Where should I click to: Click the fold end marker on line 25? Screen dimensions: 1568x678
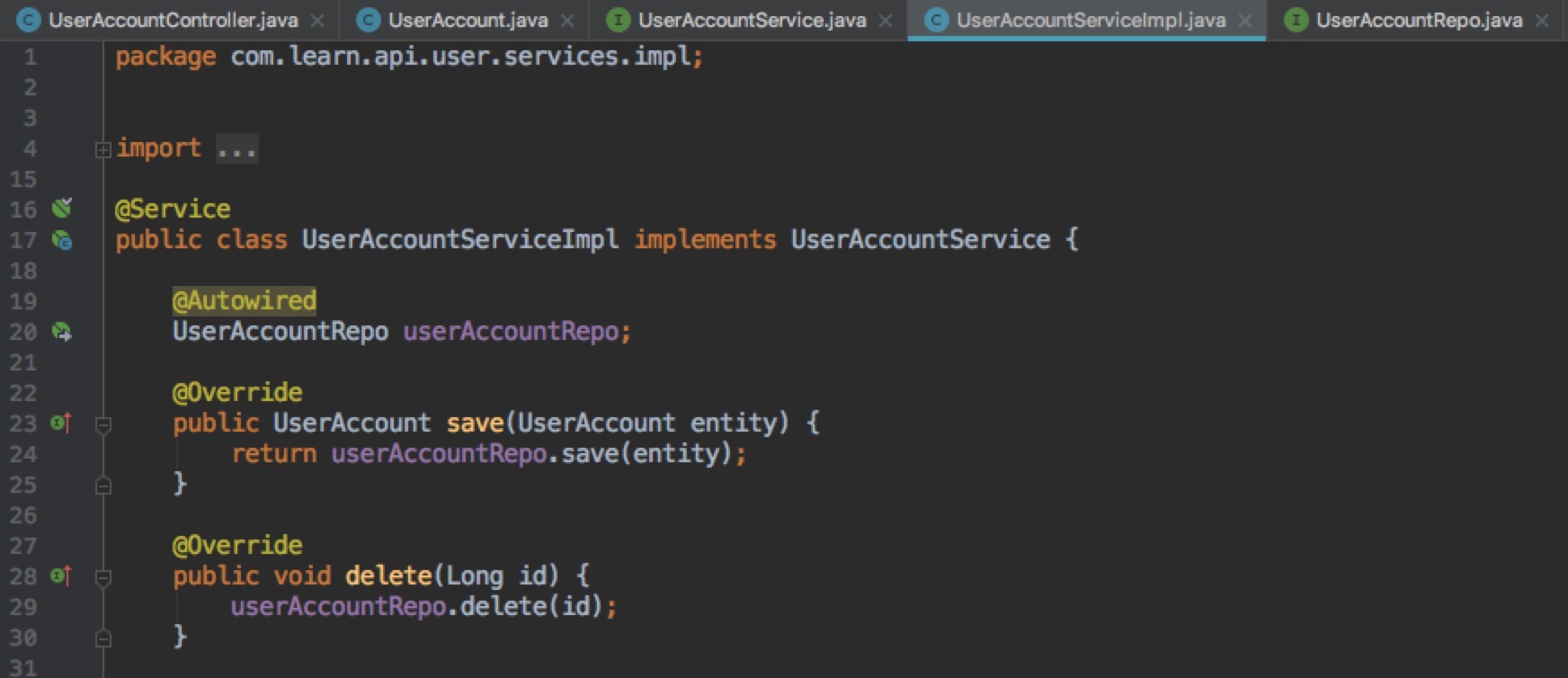102,485
